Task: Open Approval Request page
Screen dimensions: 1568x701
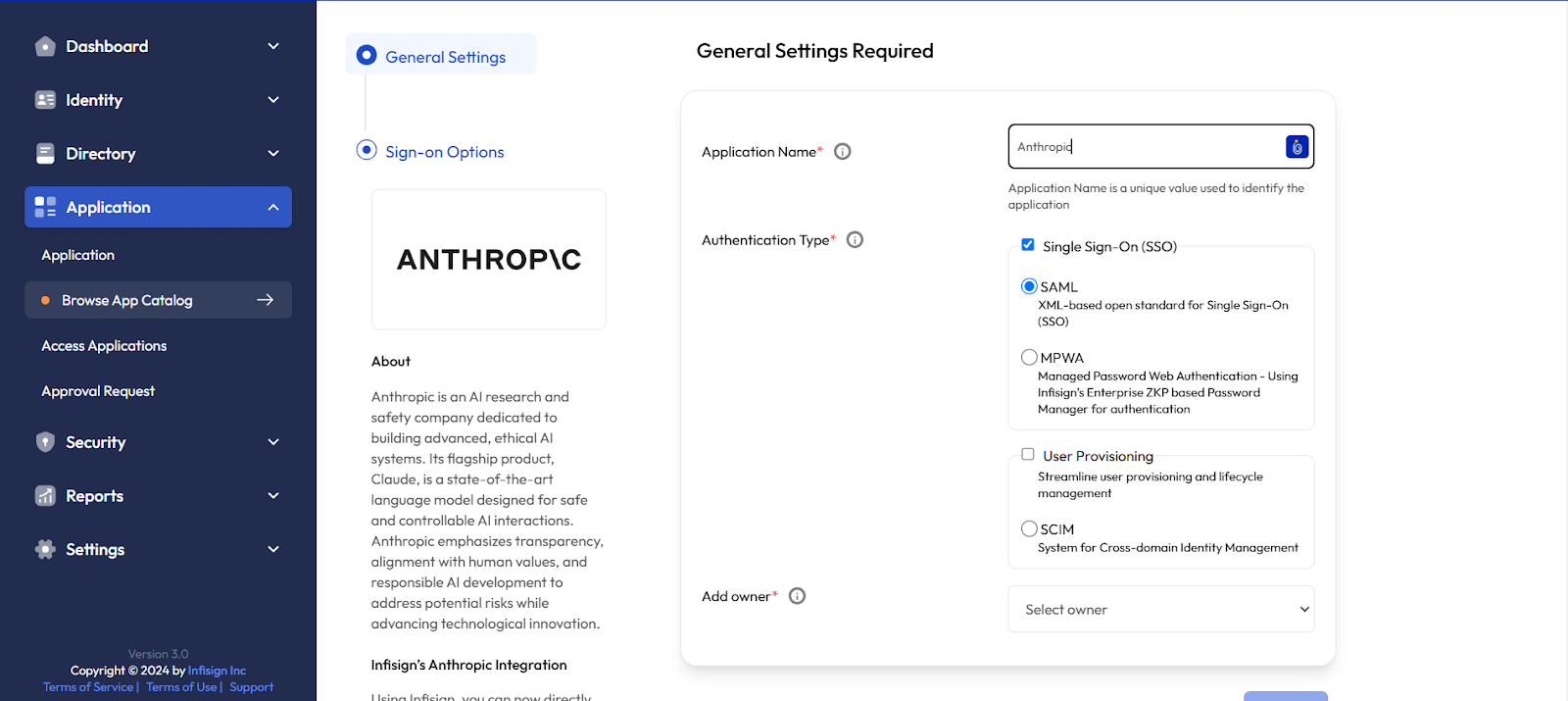Action: pos(98,391)
